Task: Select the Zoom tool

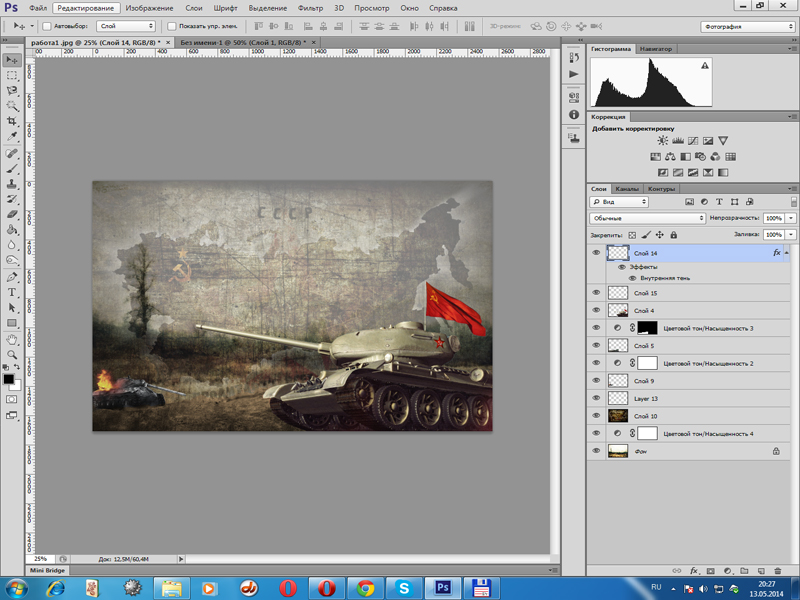Action: coord(12,355)
